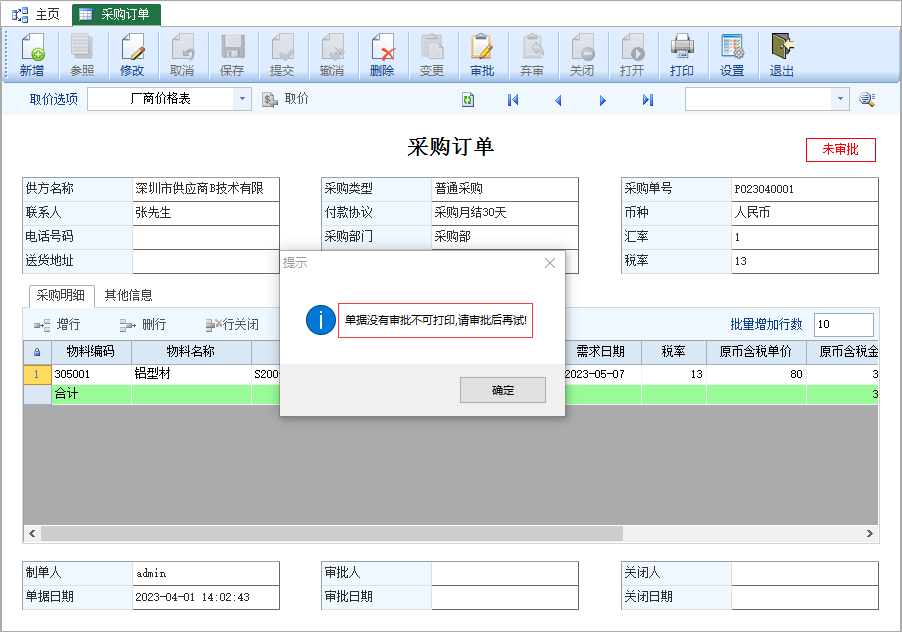Go to next record arrow
Screen dimensions: 902x632
602,100
